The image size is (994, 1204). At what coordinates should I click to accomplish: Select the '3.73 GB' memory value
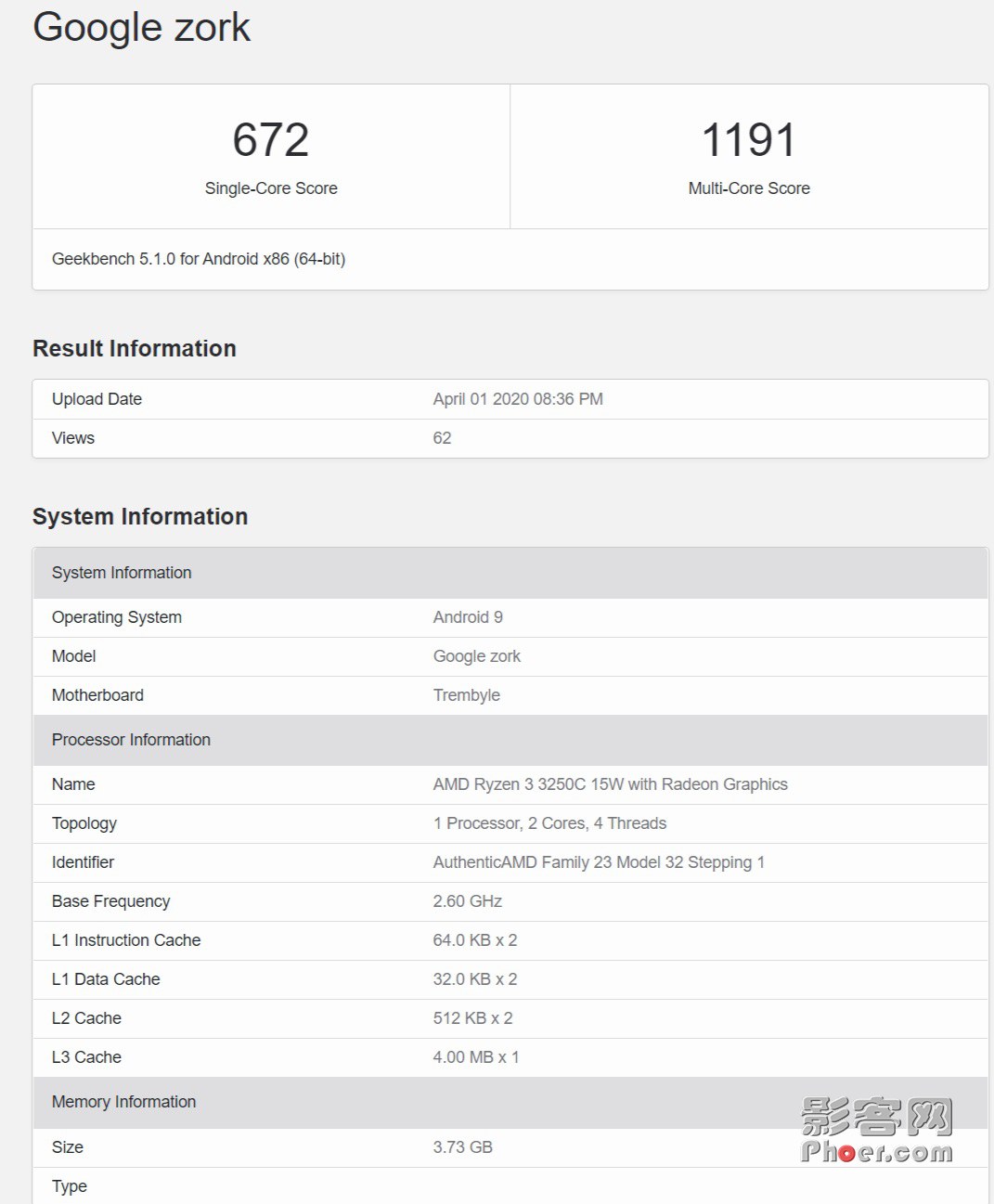pyautogui.click(x=462, y=1147)
